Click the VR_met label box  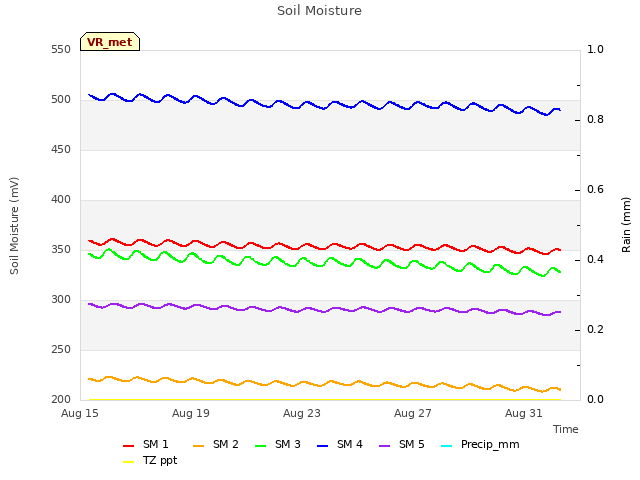point(110,42)
